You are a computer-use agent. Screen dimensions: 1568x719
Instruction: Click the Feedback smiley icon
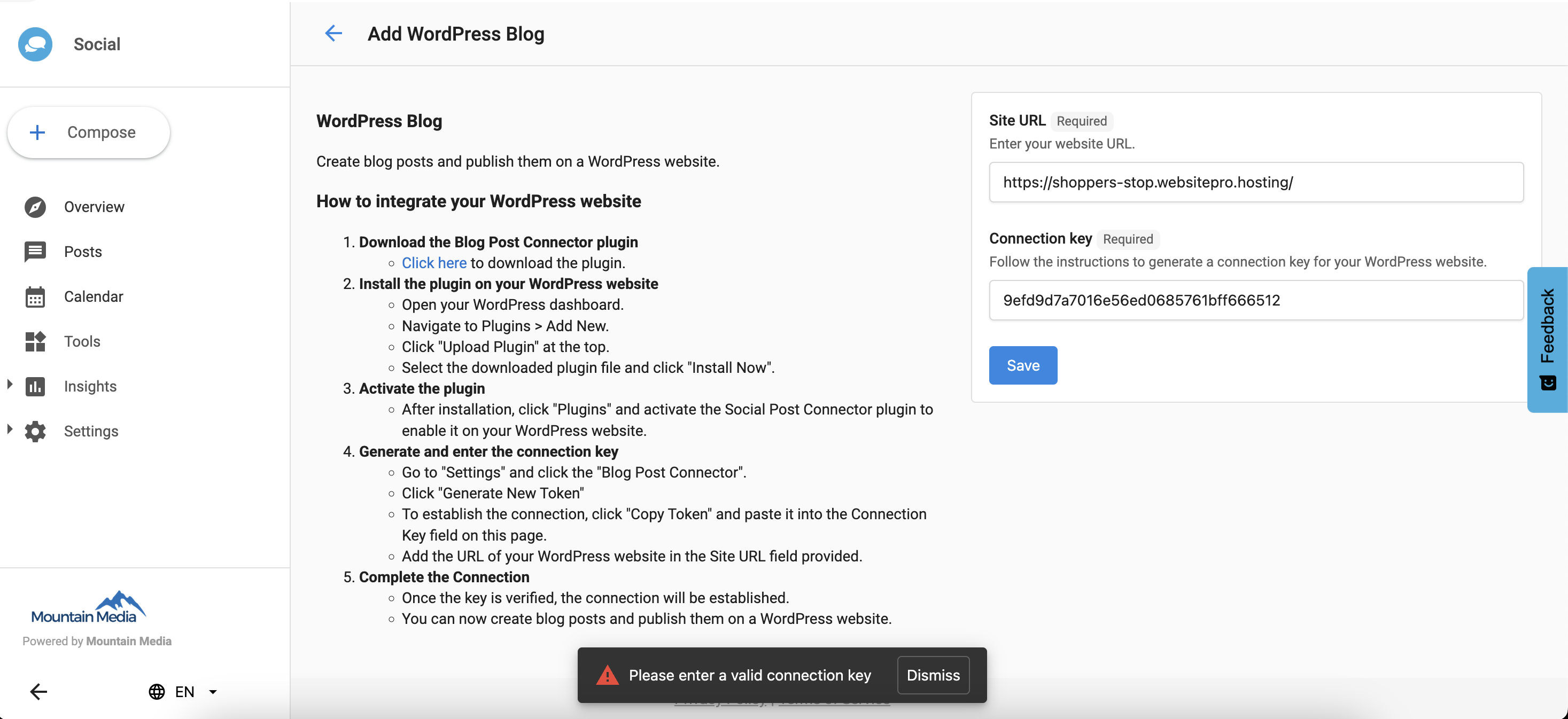(x=1548, y=382)
